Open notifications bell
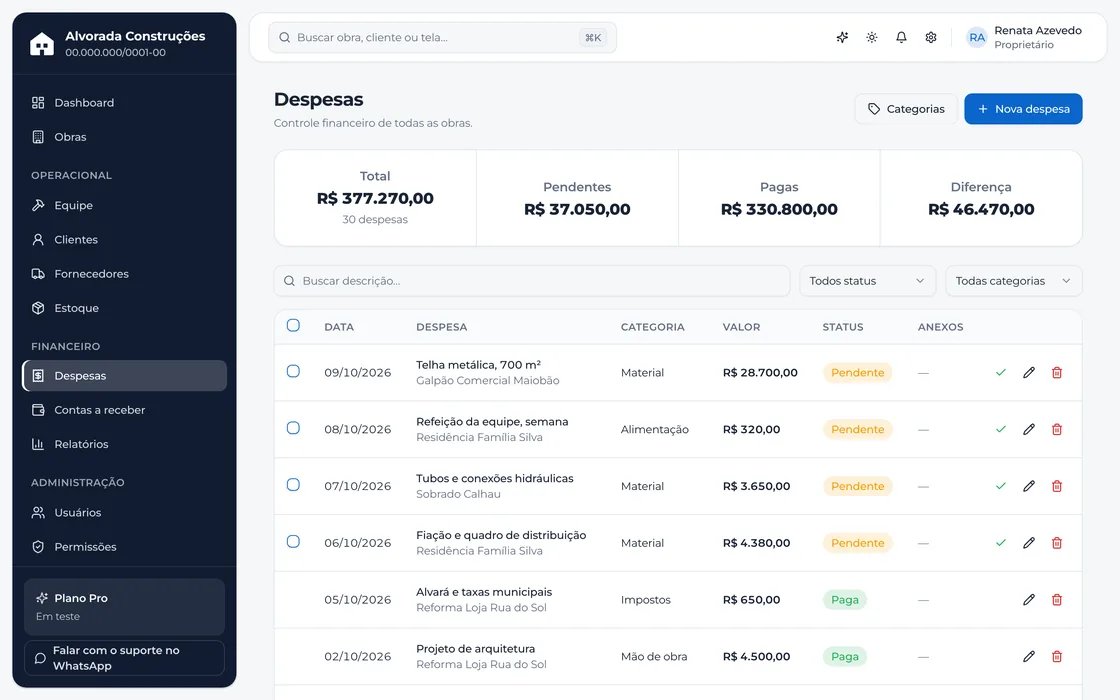 tap(901, 37)
